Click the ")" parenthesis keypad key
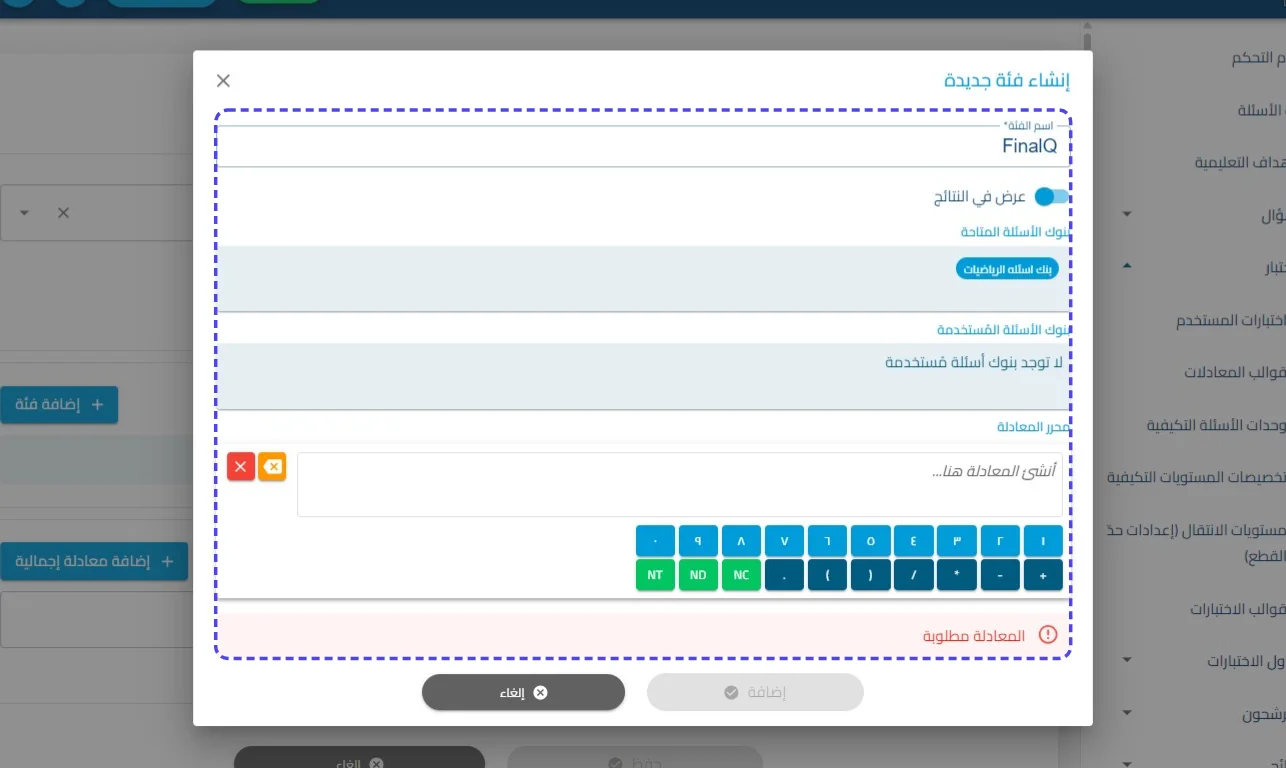Image resolution: width=1286 pixels, height=768 pixels. [x=871, y=575]
